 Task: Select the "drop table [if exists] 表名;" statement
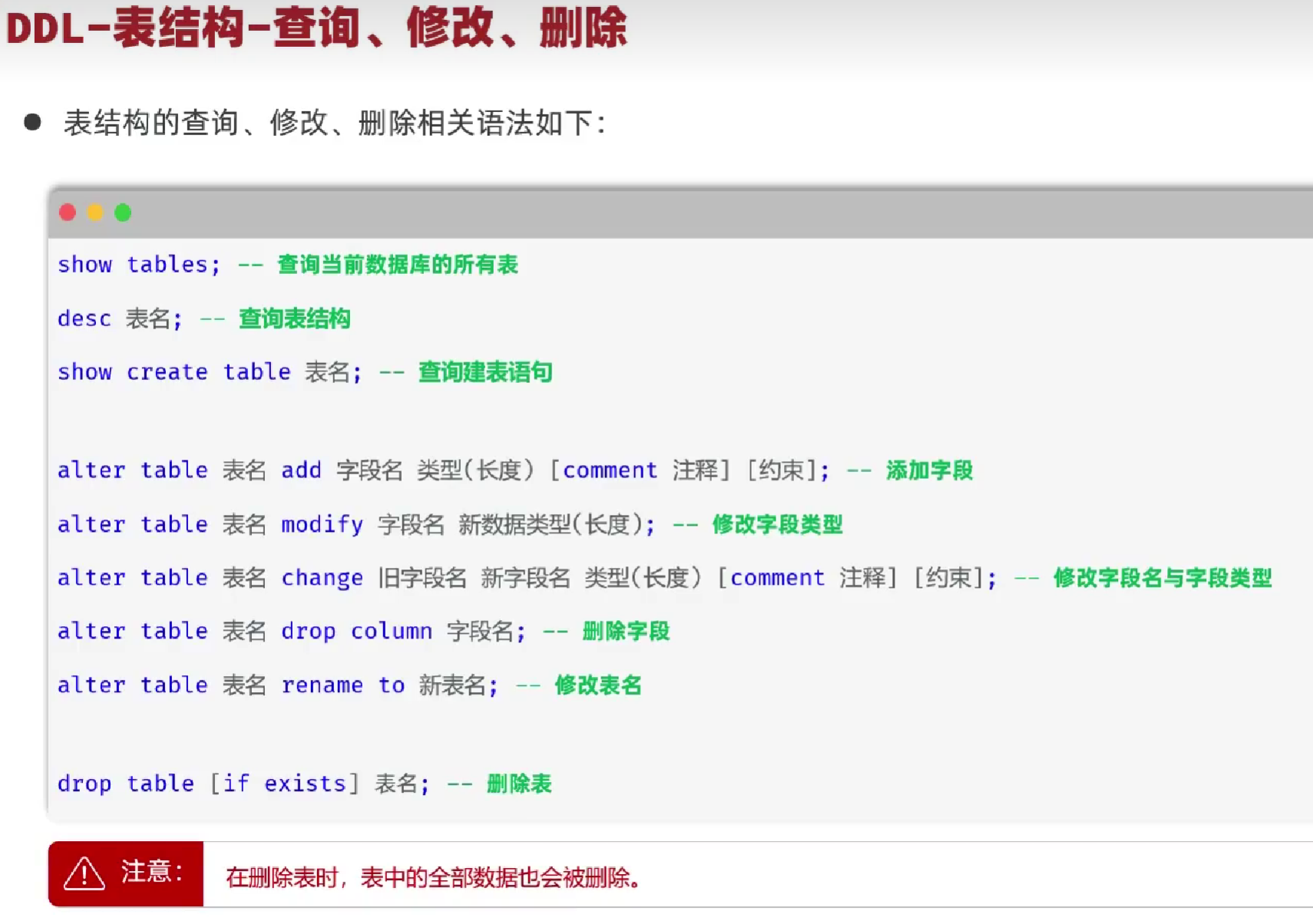click(x=243, y=784)
